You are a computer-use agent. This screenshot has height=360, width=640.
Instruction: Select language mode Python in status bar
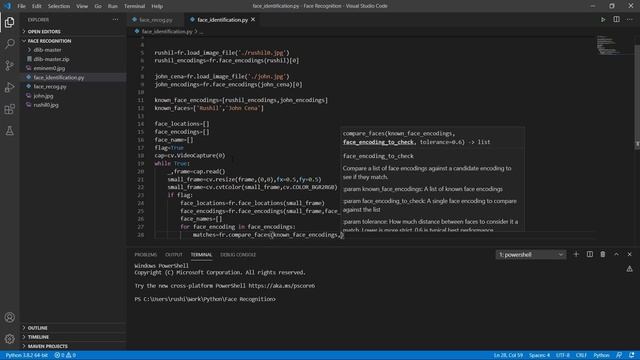(x=601, y=356)
